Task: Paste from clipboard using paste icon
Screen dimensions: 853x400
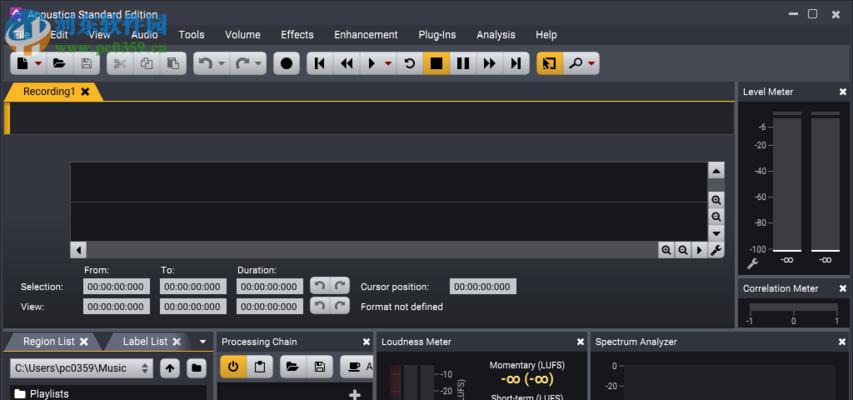Action: click(173, 64)
